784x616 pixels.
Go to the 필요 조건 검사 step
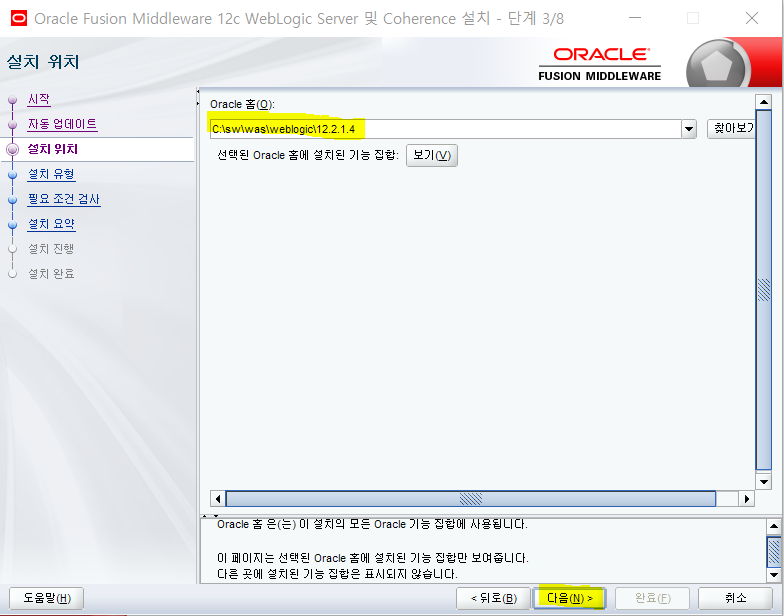pyautogui.click(x=64, y=199)
